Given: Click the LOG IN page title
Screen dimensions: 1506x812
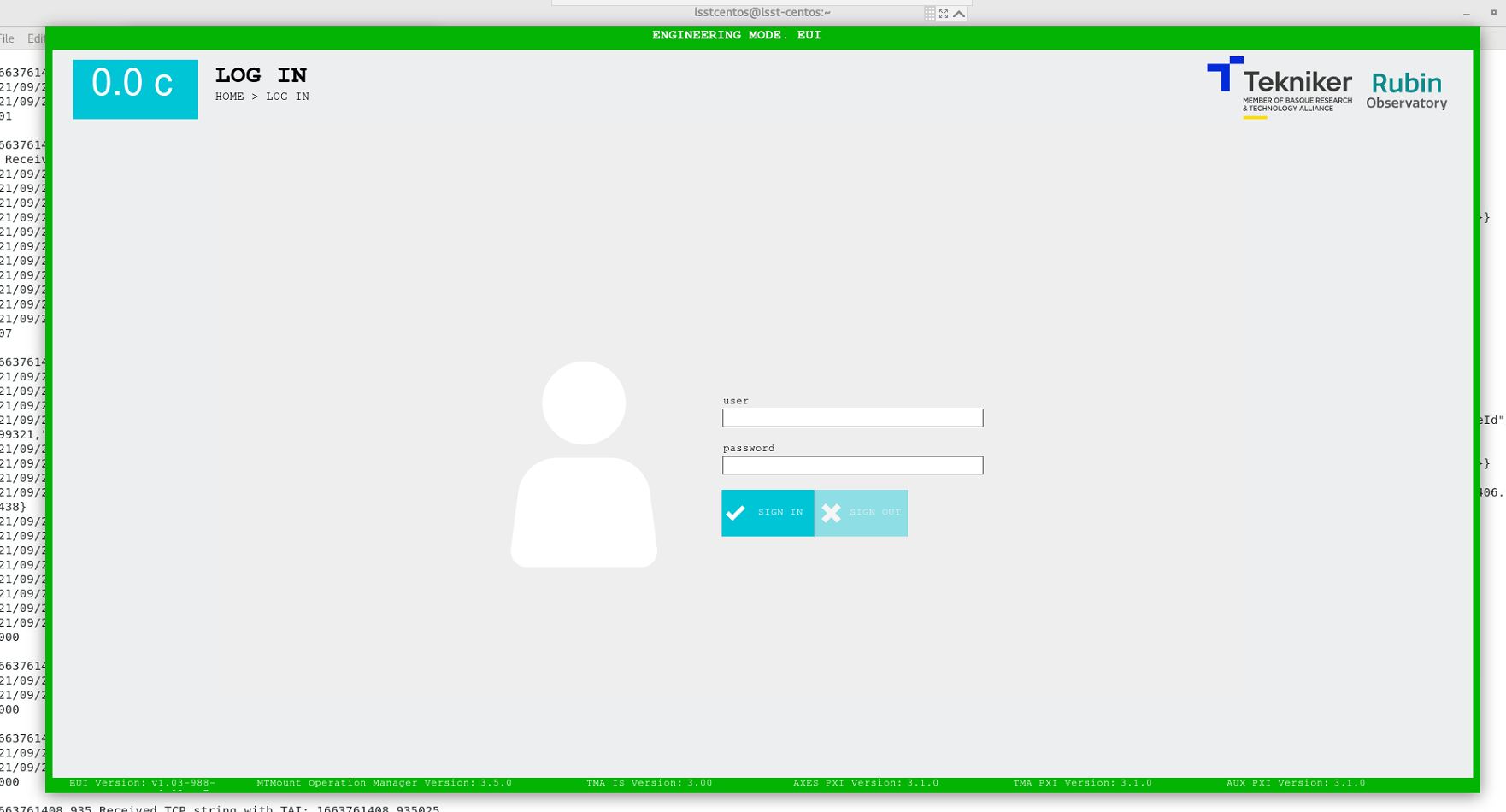Looking at the screenshot, I should pos(261,75).
